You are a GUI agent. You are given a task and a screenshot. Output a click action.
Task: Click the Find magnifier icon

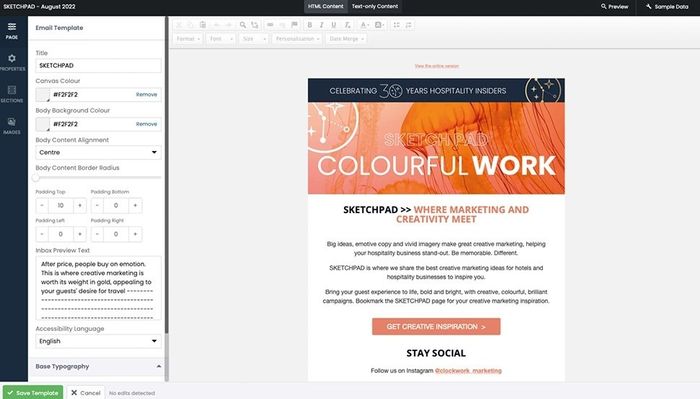tap(242, 25)
